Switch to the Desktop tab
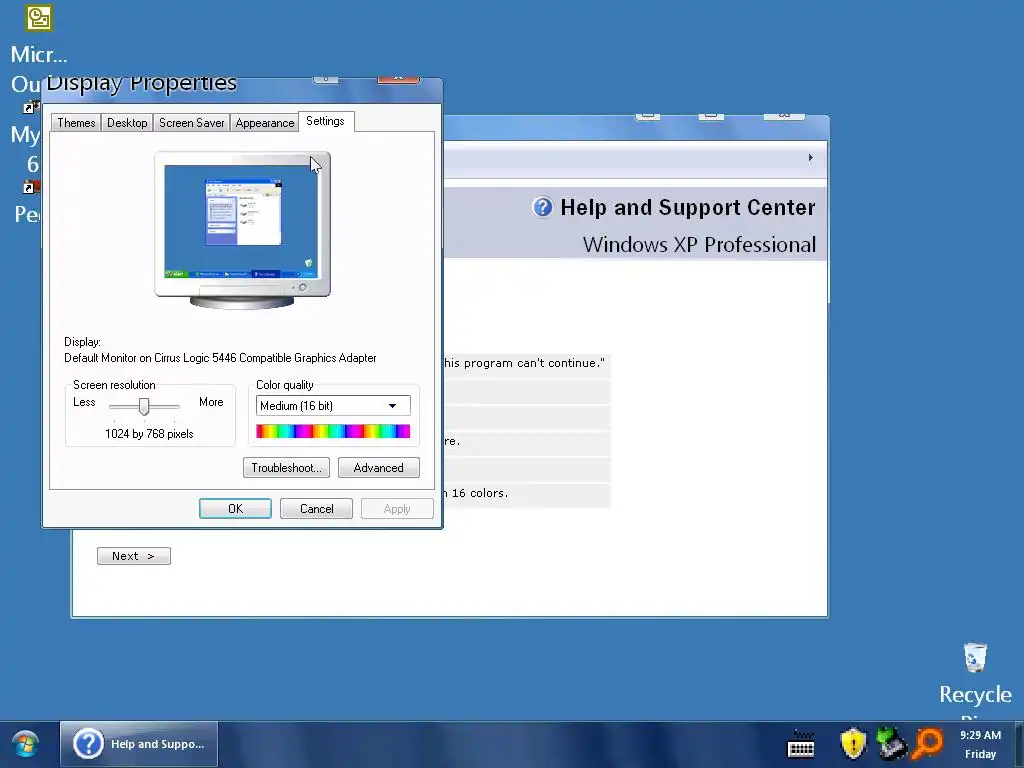 click(x=127, y=123)
